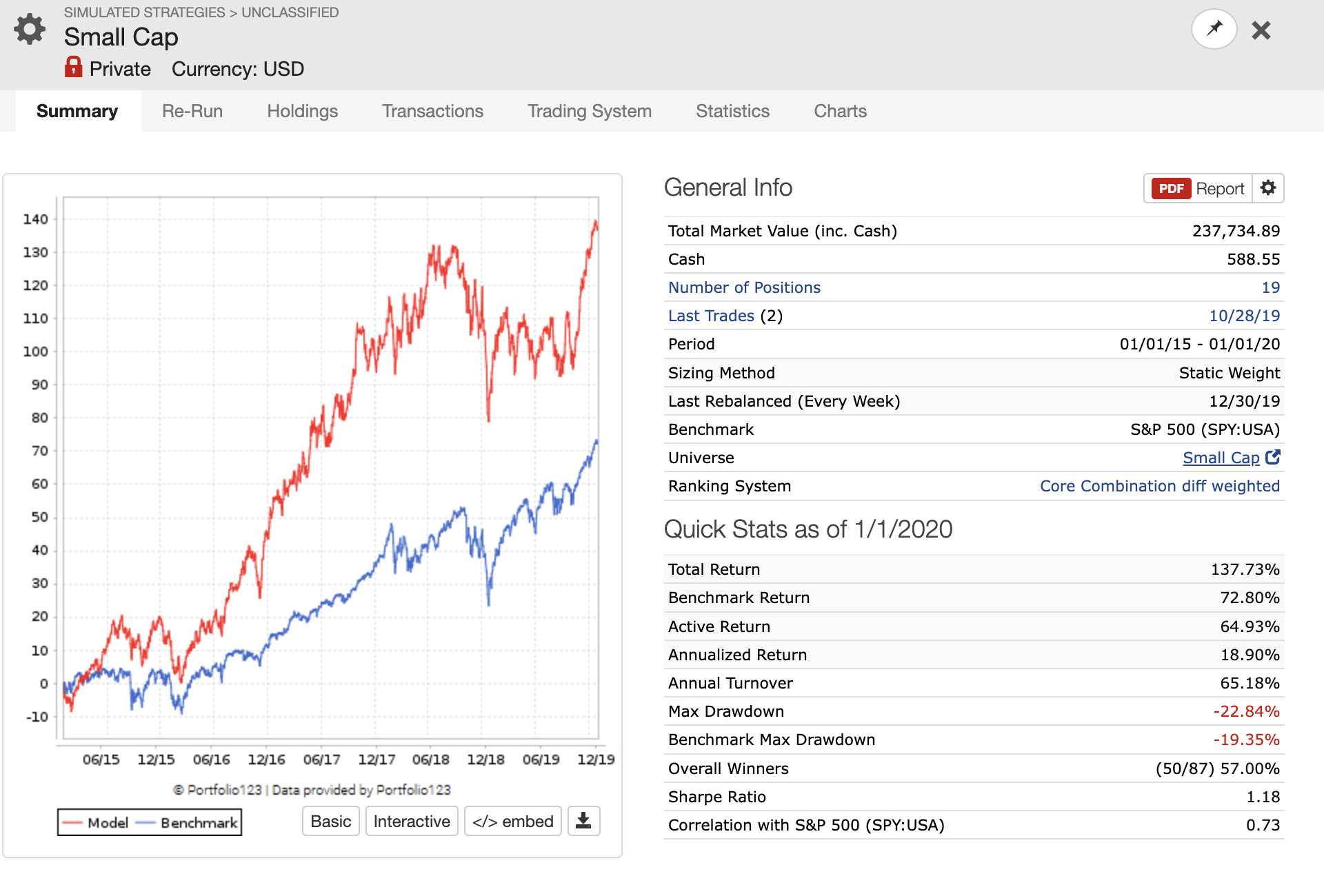Toggle the Benchmark series in legend
1324x896 pixels.
[187, 822]
